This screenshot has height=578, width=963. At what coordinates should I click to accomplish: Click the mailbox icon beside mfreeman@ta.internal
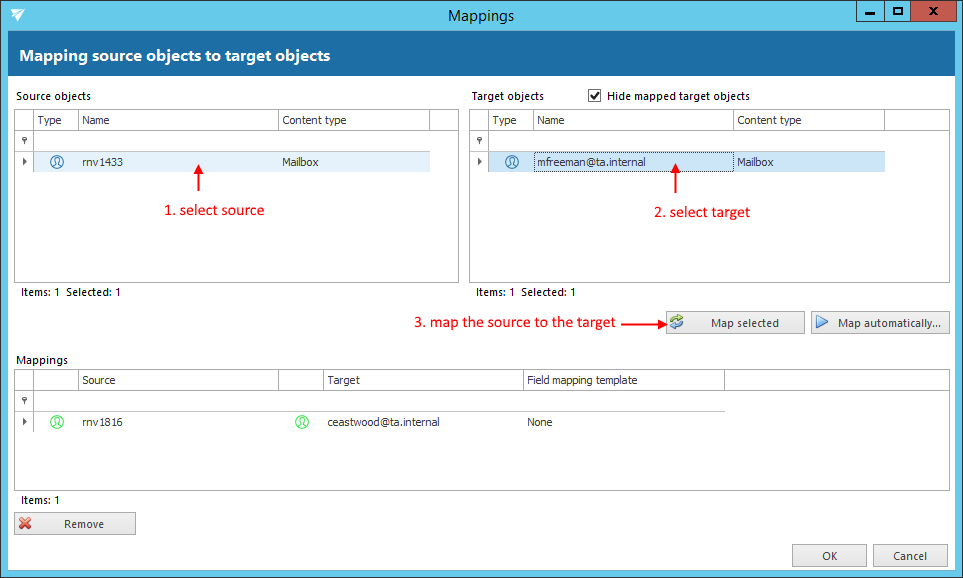point(512,162)
